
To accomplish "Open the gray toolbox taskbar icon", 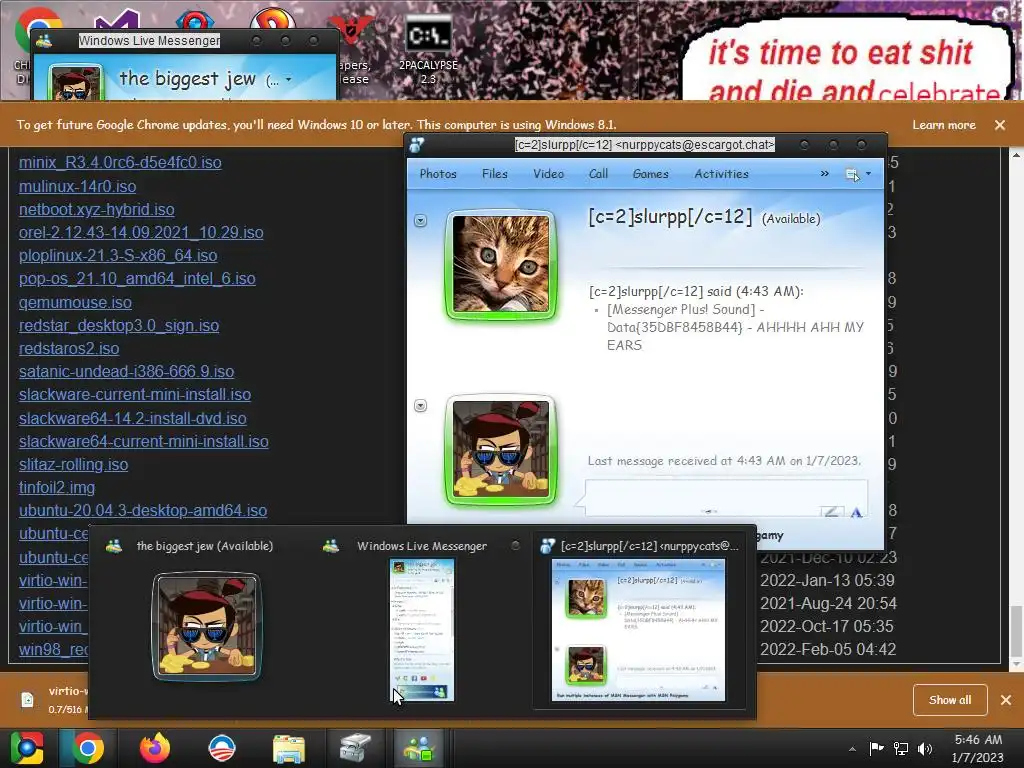I will [355, 748].
